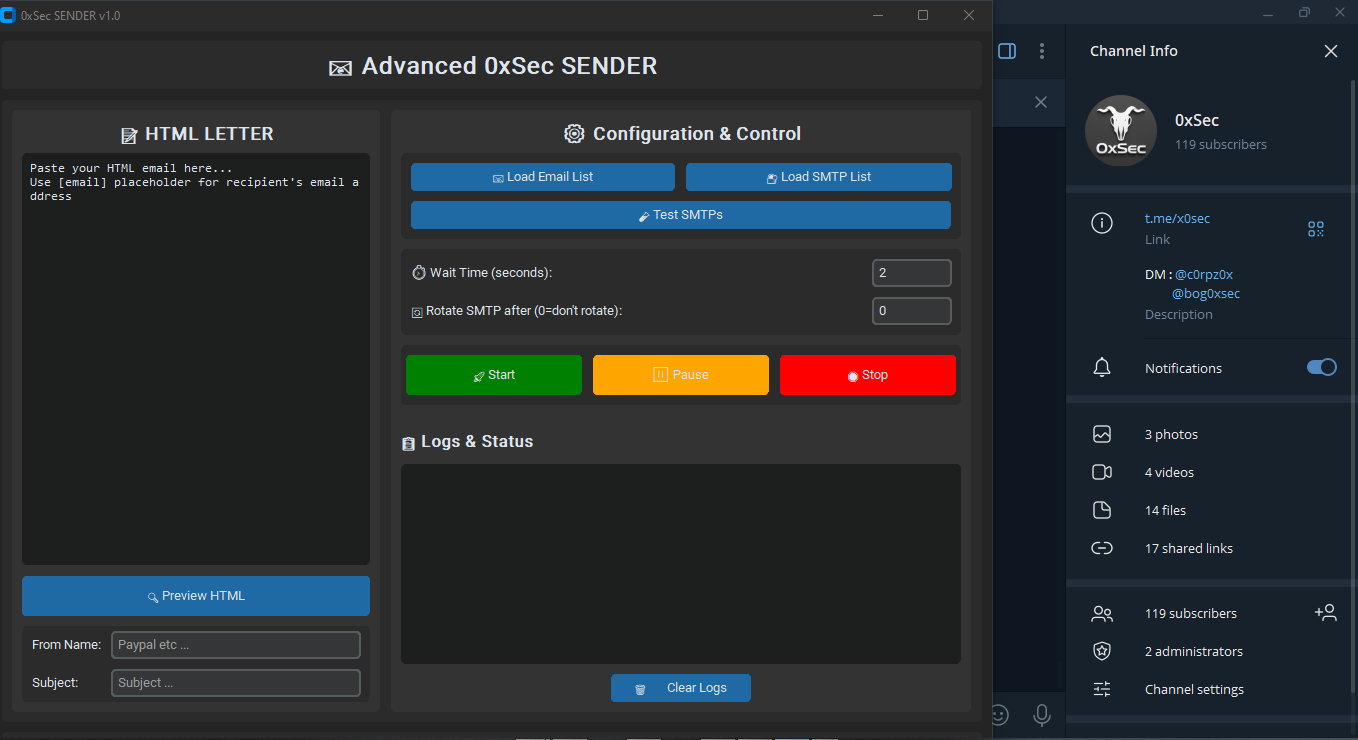Open the three-dot more options menu
Image resolution: width=1358 pixels, height=740 pixels.
tap(1042, 51)
